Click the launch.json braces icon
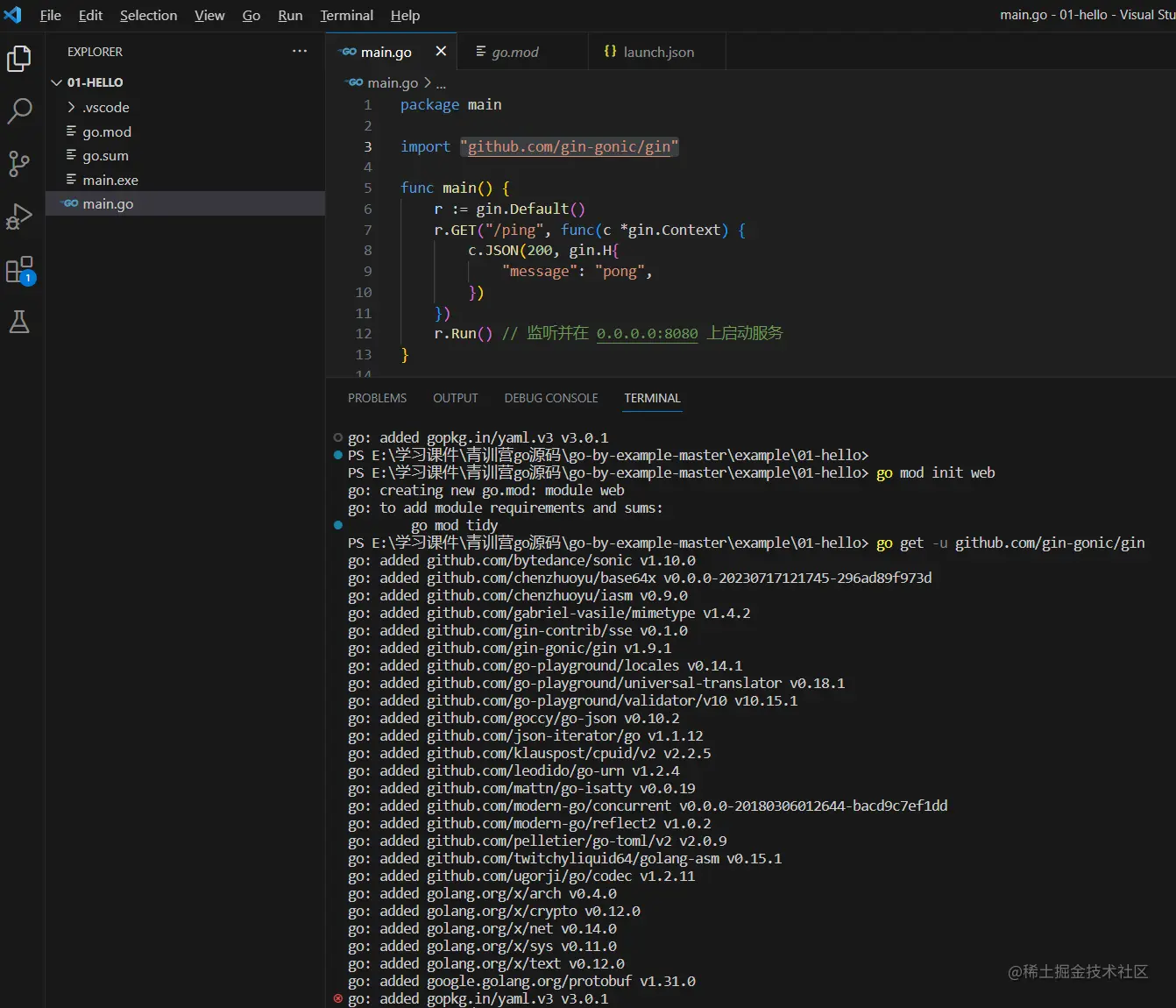This screenshot has width=1176, height=1008. tap(611, 52)
